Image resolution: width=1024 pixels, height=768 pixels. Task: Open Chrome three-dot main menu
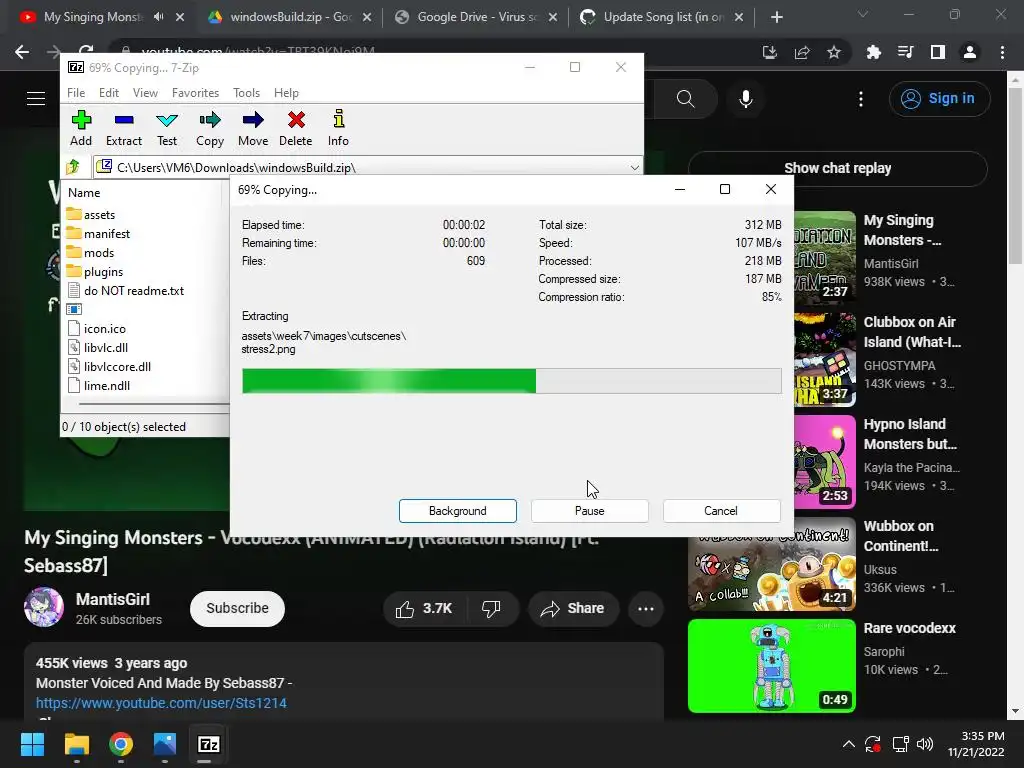[1002, 52]
